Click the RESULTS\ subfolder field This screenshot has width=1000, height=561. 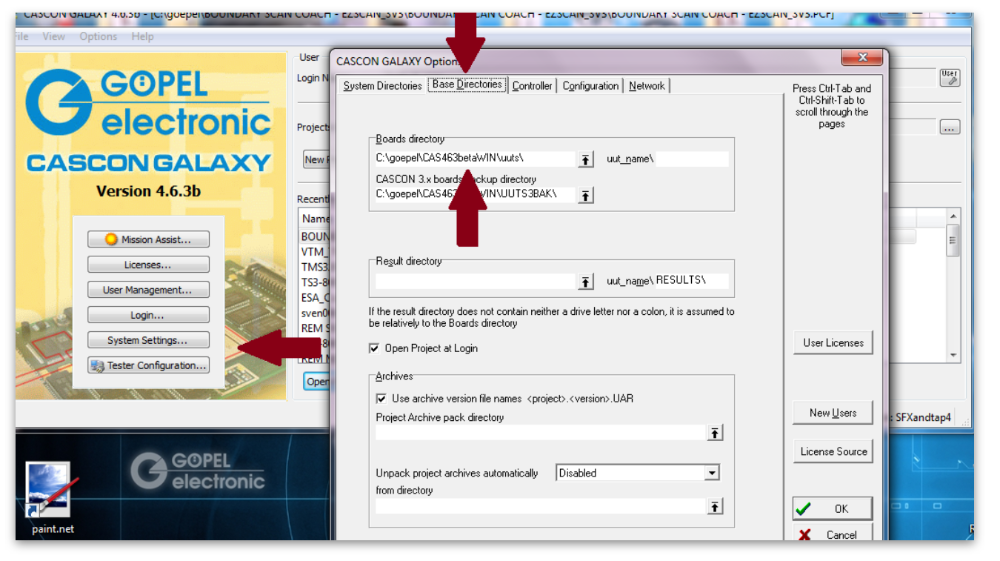pyautogui.click(x=691, y=280)
